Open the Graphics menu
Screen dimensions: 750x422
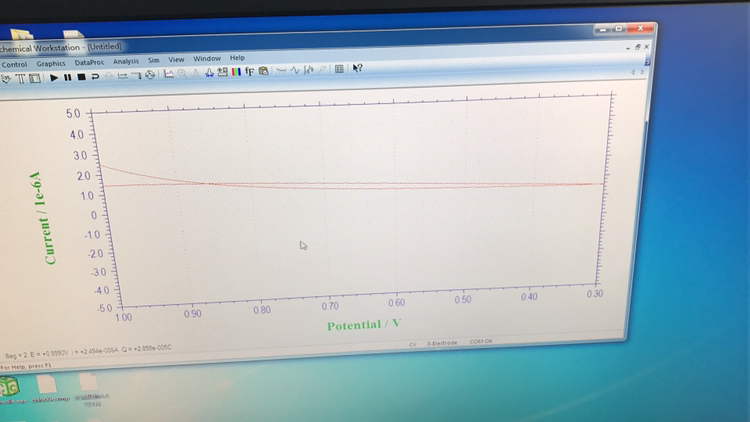tap(51, 63)
